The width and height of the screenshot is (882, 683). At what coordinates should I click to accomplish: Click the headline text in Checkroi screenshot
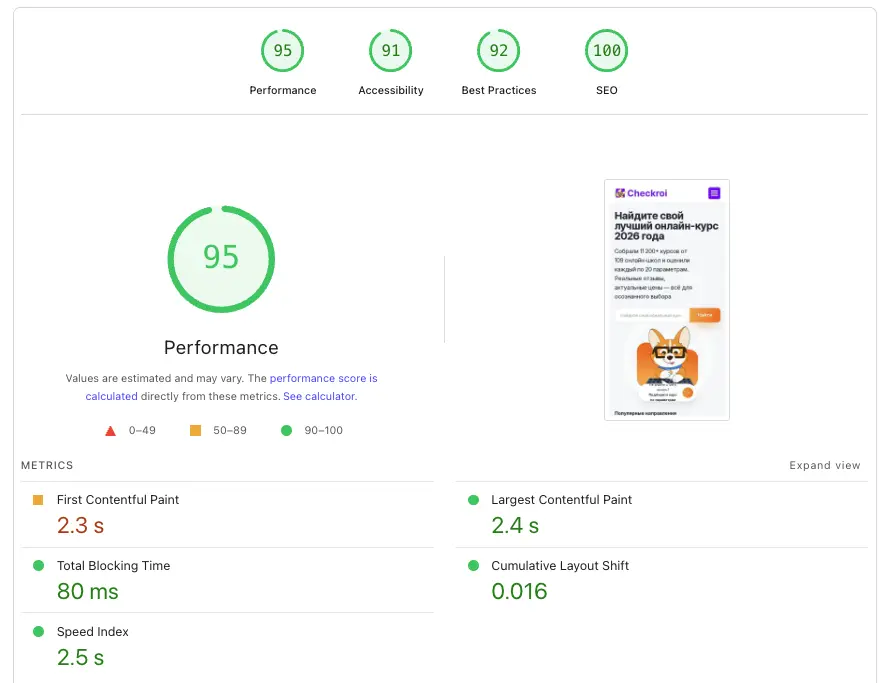[x=666, y=226]
